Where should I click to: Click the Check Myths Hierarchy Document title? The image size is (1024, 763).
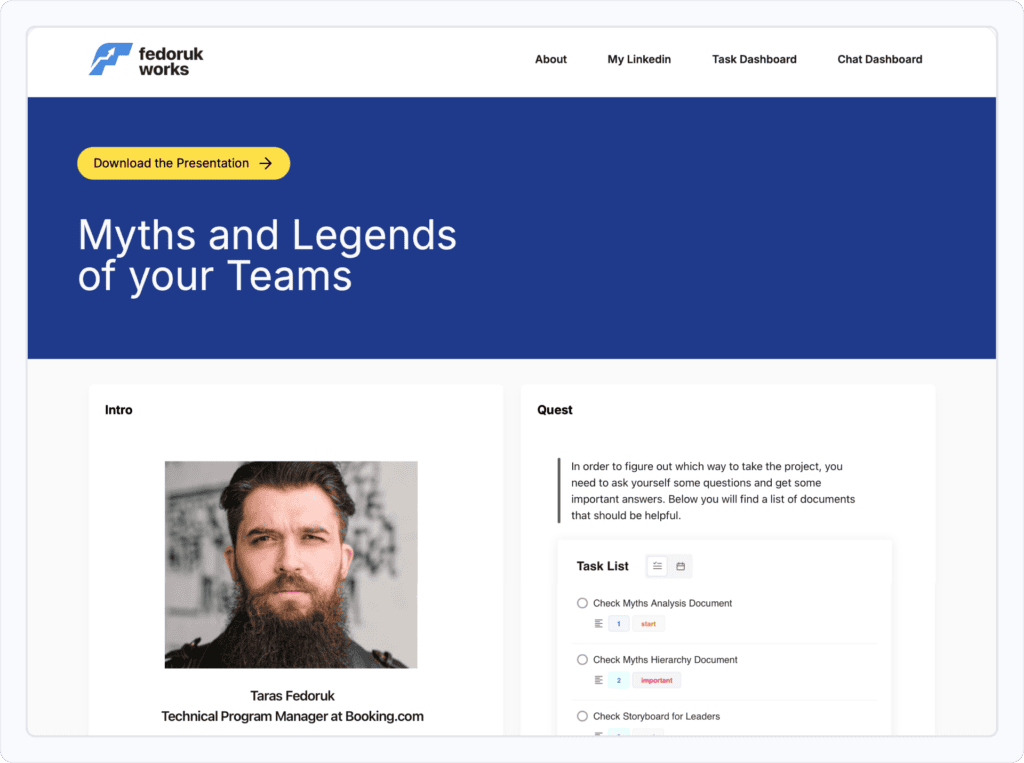click(x=665, y=660)
